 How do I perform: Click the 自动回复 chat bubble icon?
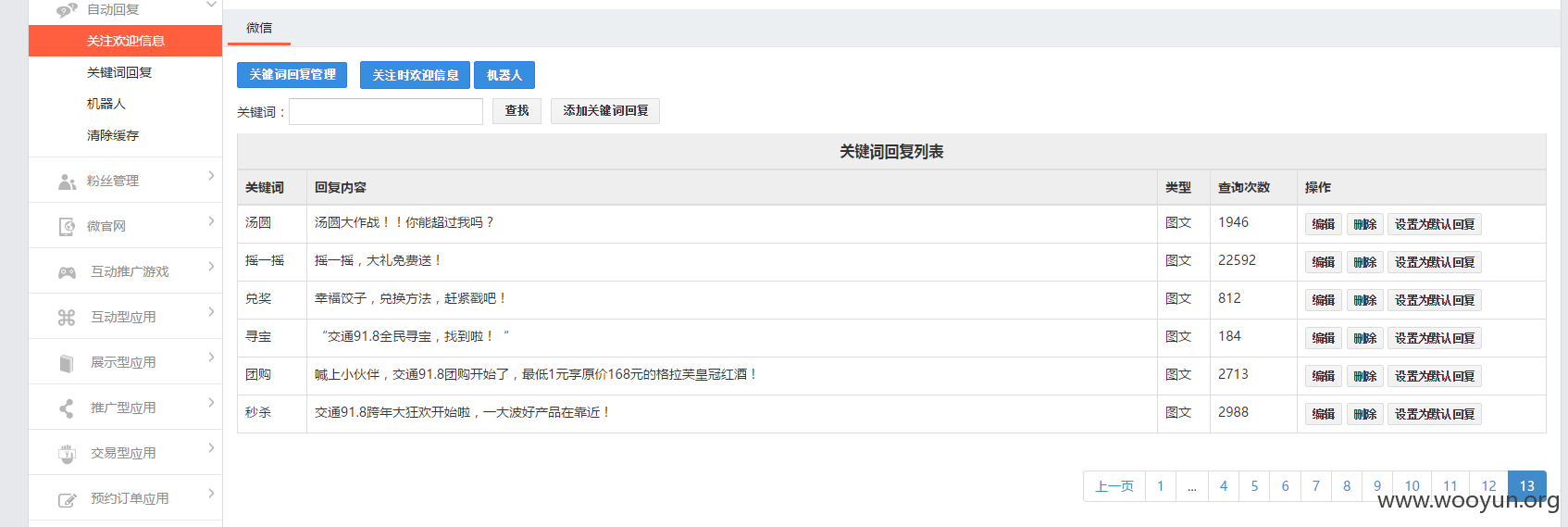tap(67, 10)
